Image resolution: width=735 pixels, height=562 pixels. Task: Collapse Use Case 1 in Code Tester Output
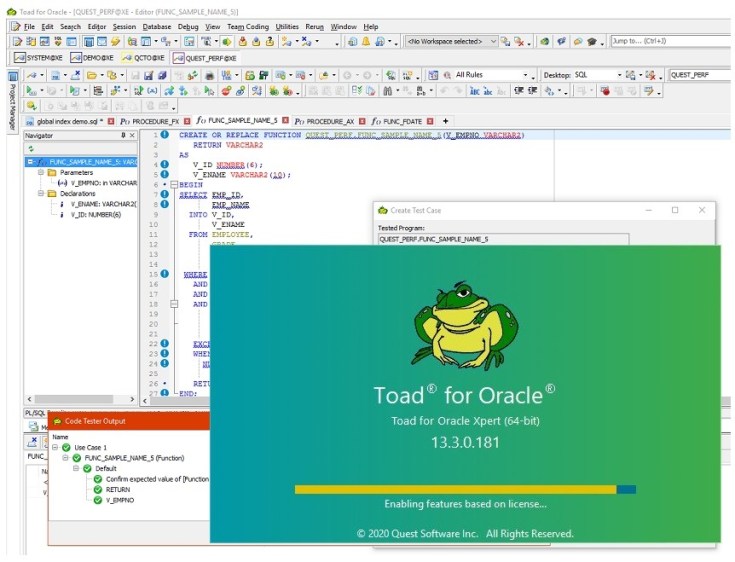tap(55, 447)
